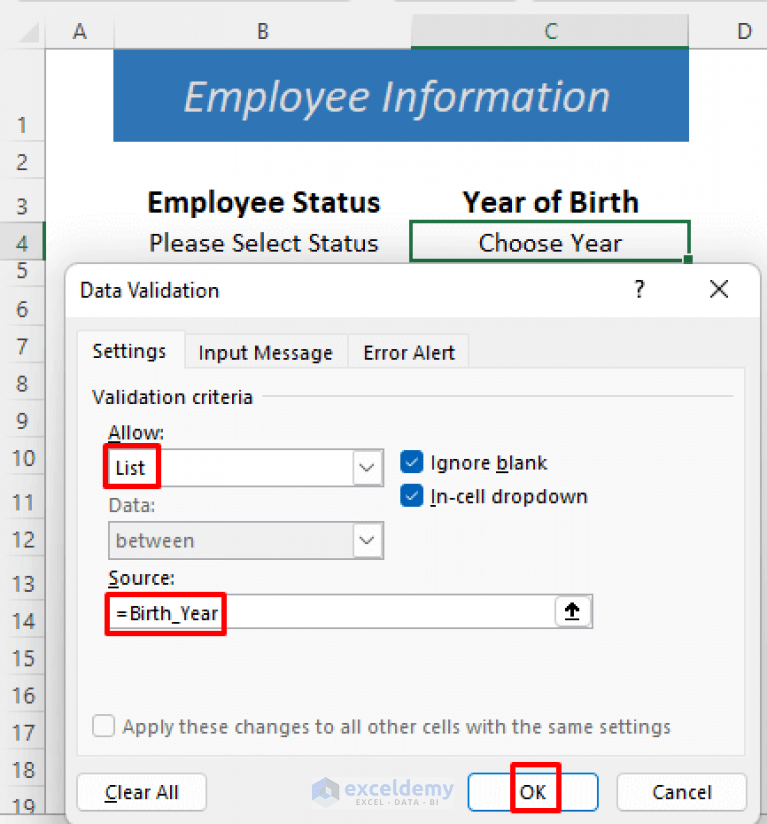Image resolution: width=767 pixels, height=824 pixels.
Task: Click the Clear All button
Action: click(141, 791)
